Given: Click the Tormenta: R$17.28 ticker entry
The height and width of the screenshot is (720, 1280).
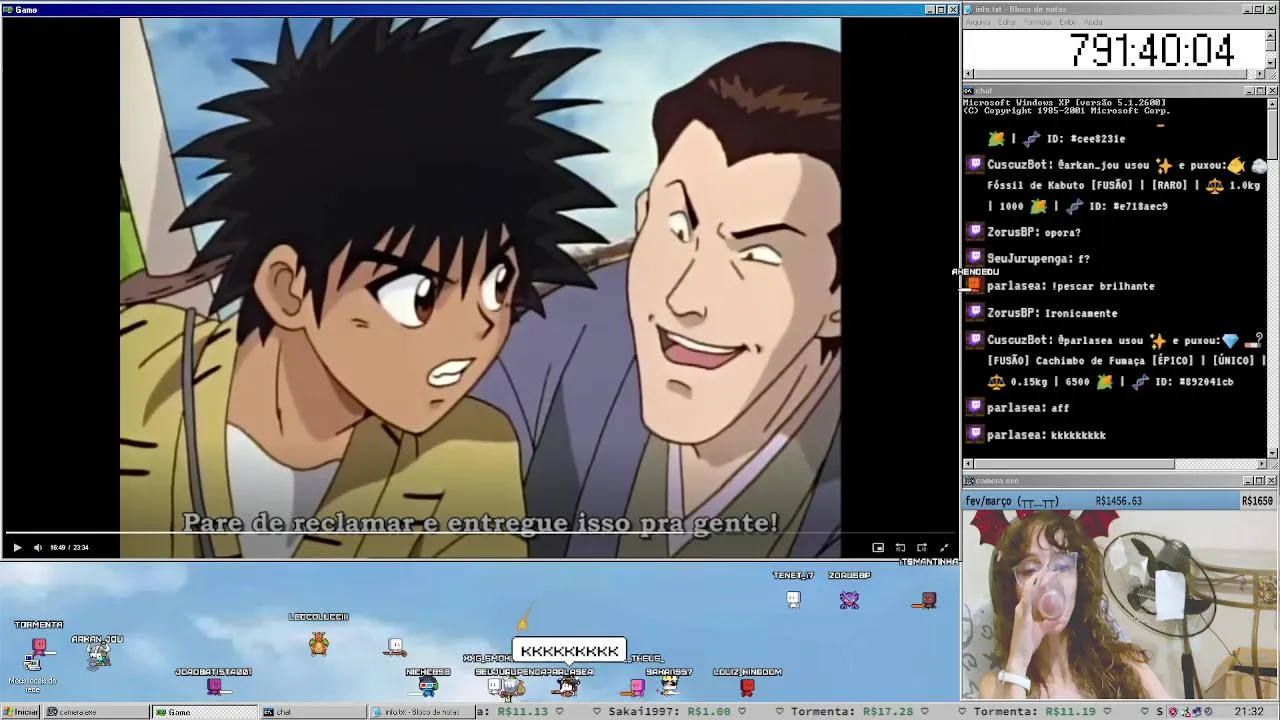Looking at the screenshot, I should [x=852, y=712].
